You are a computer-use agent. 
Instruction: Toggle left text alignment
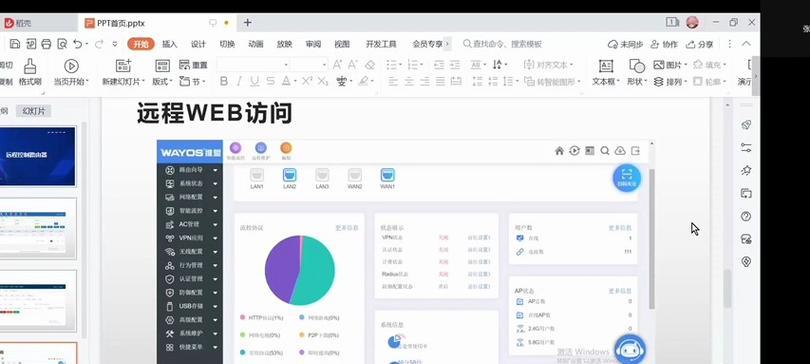pos(393,81)
